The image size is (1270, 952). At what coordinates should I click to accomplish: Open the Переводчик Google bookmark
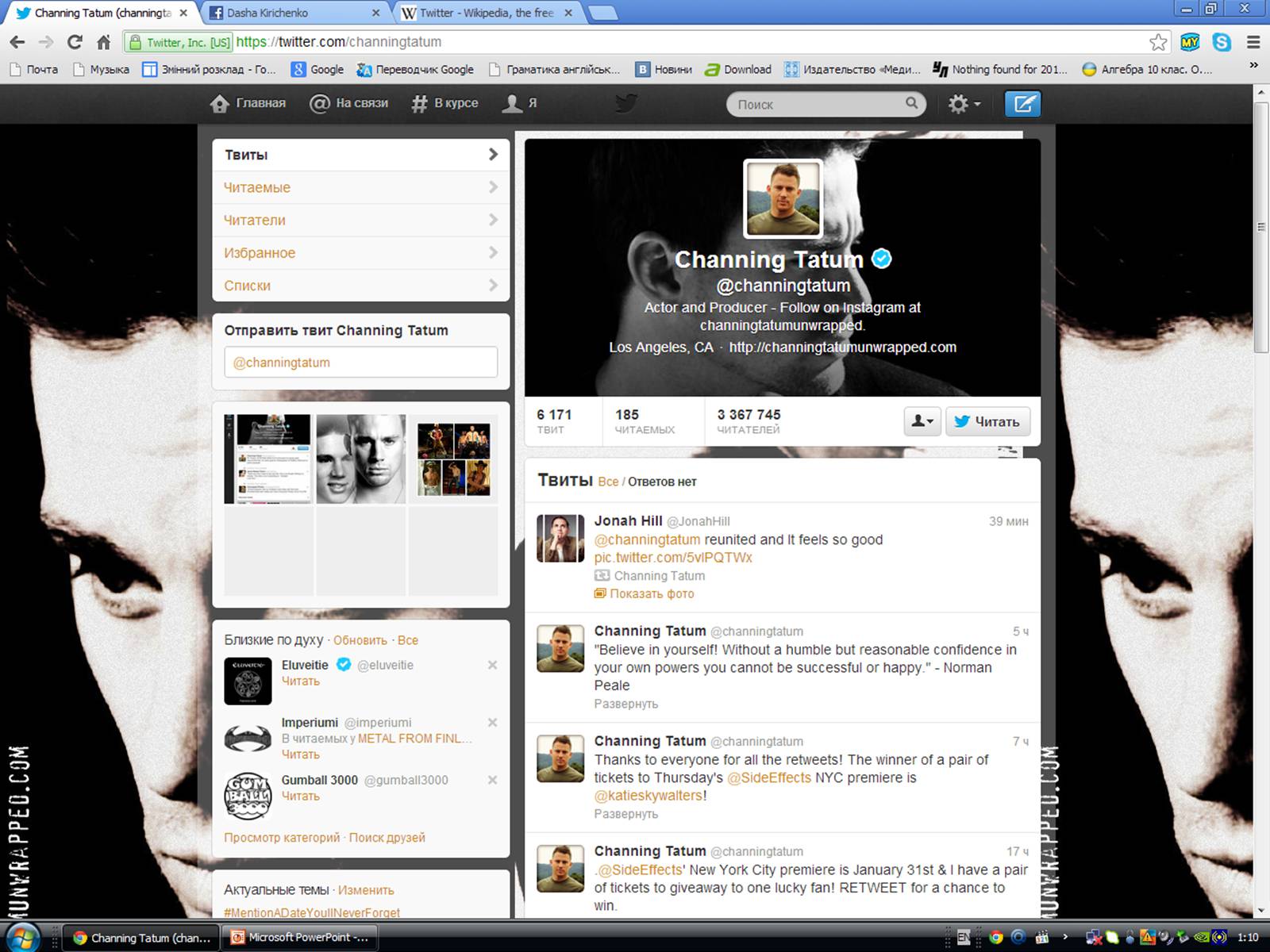pyautogui.click(x=415, y=70)
